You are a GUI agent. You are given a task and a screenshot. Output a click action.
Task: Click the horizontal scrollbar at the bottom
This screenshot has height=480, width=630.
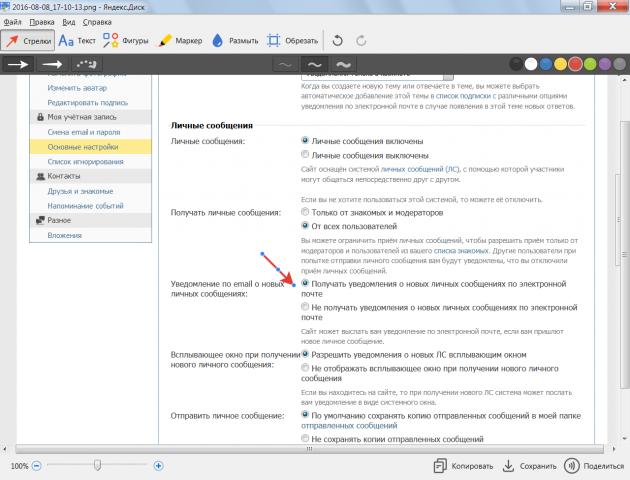coord(309,449)
